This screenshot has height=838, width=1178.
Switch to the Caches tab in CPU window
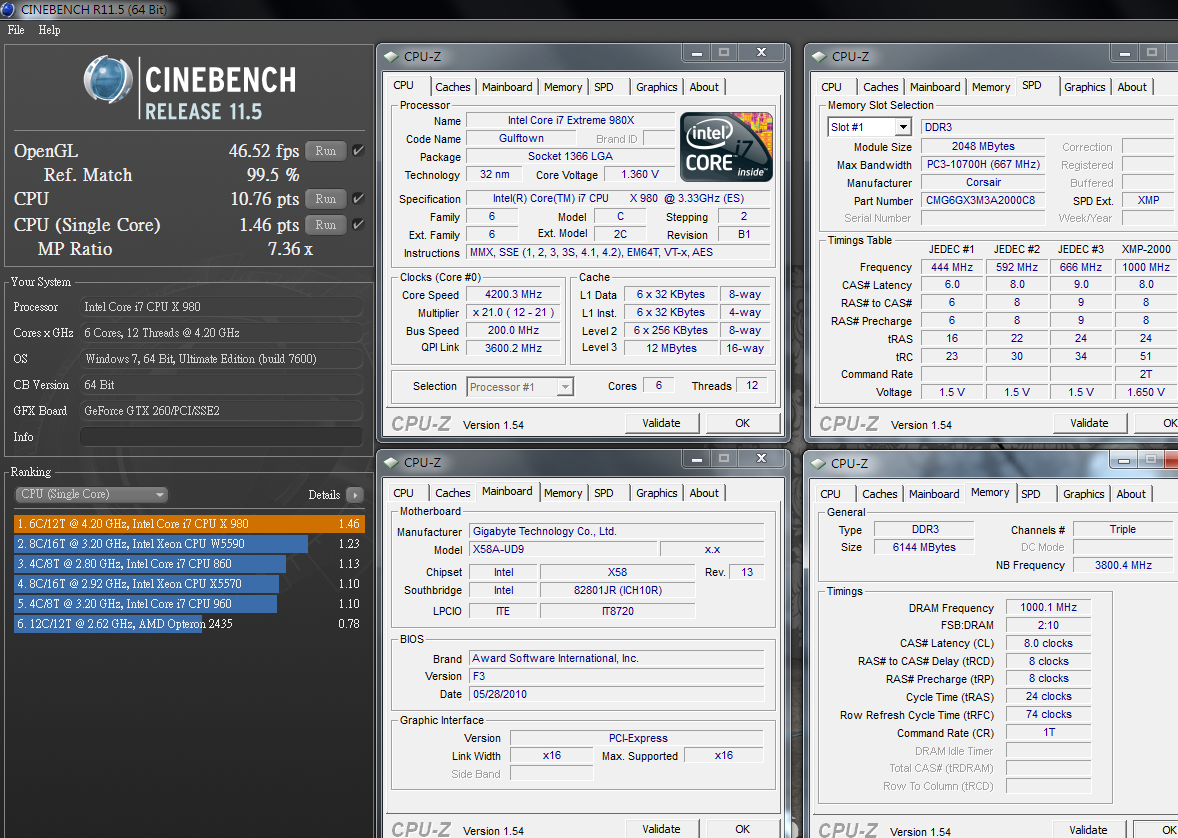point(453,87)
